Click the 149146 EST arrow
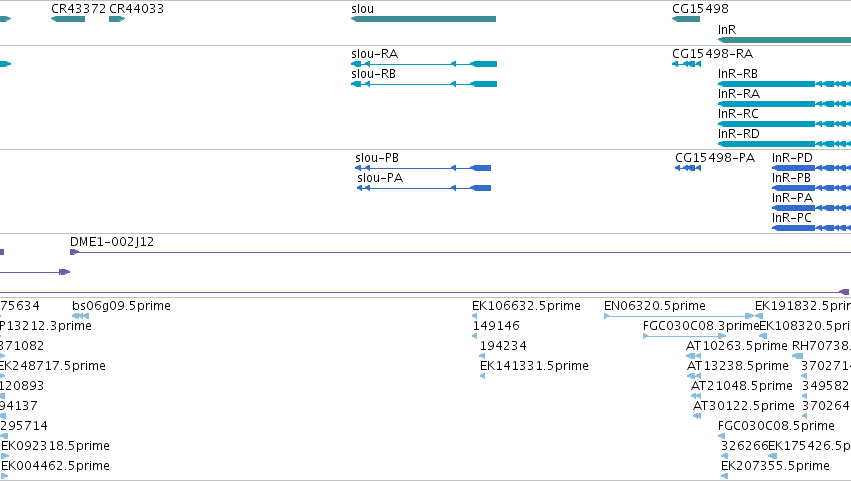The height and width of the screenshot is (481, 851). pyautogui.click(x=474, y=336)
